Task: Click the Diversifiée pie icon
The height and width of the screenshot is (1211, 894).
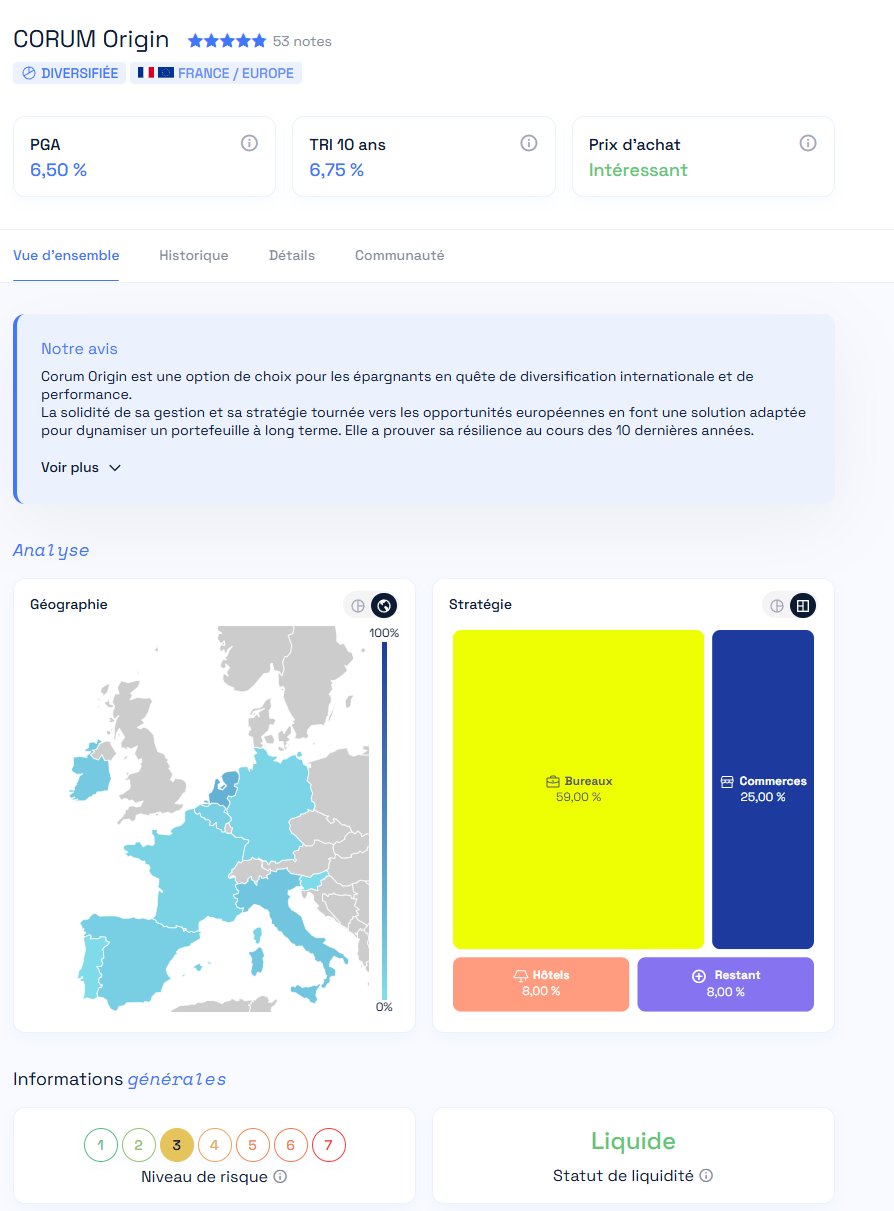Action: pyautogui.click(x=28, y=73)
